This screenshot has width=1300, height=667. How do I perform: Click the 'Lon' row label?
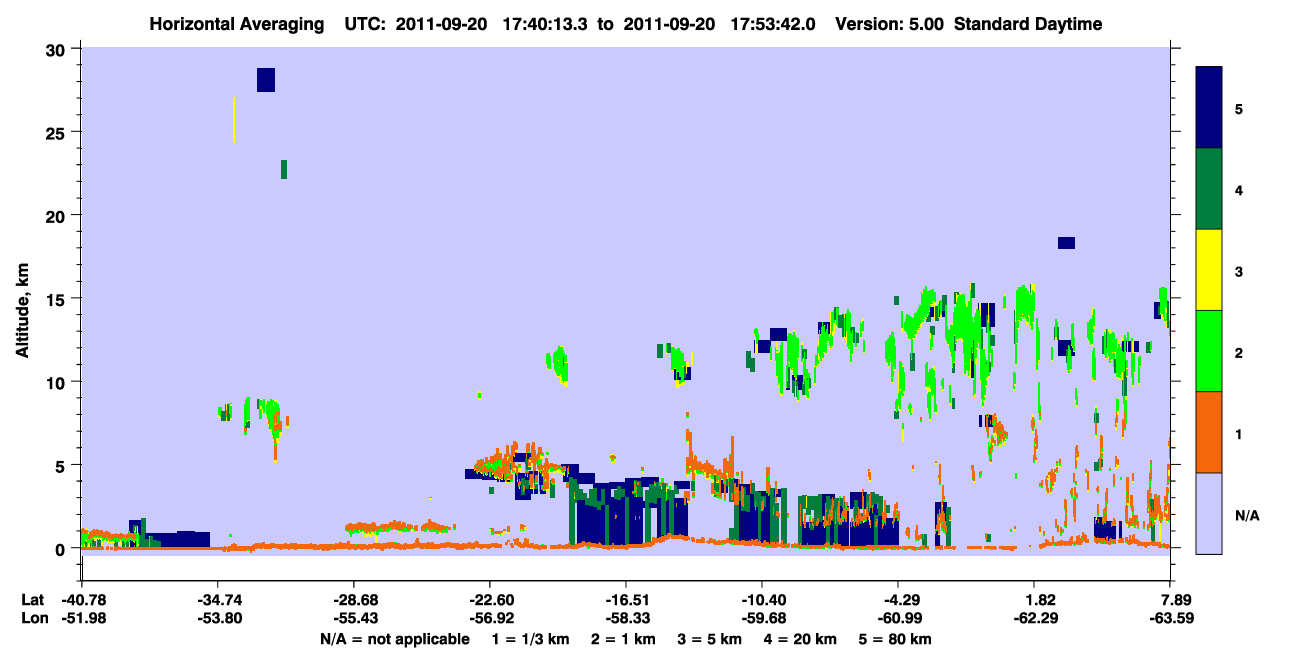[x=34, y=618]
